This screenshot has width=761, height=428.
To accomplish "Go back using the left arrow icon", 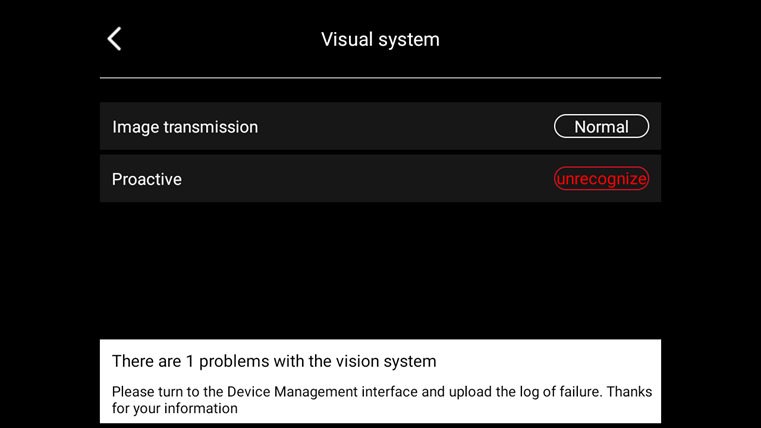I will pos(114,39).
